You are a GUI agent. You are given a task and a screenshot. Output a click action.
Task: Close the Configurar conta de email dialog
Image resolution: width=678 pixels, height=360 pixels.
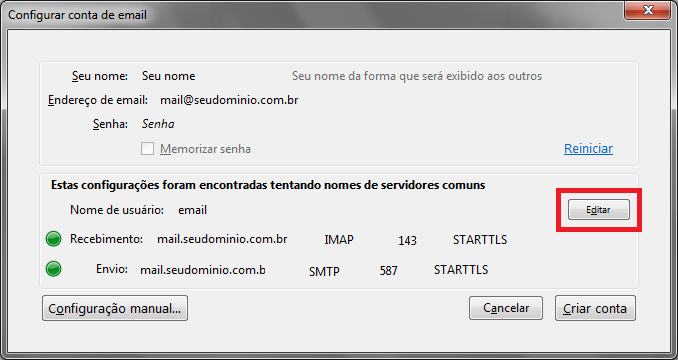click(x=647, y=10)
